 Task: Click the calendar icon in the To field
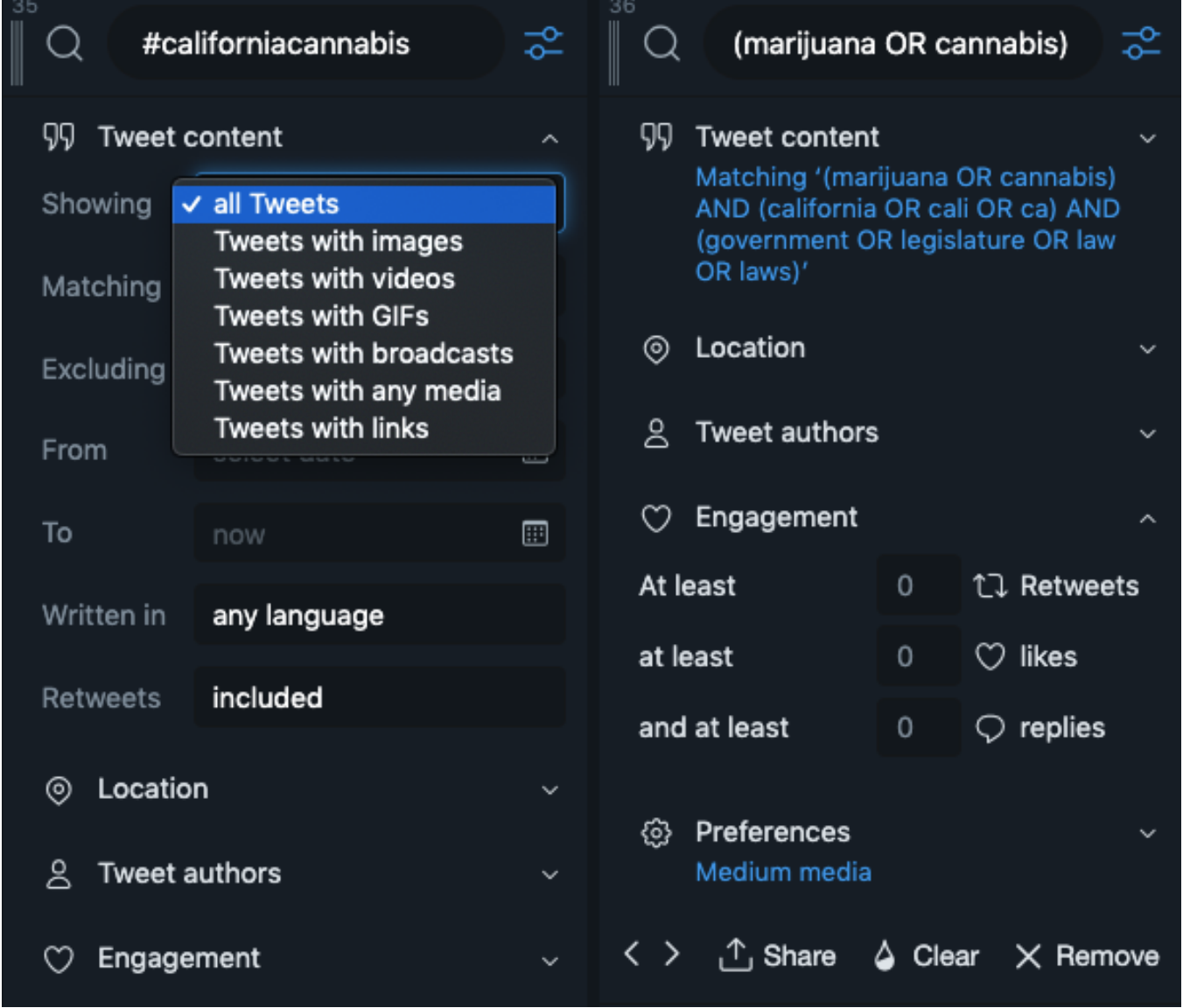click(x=535, y=533)
